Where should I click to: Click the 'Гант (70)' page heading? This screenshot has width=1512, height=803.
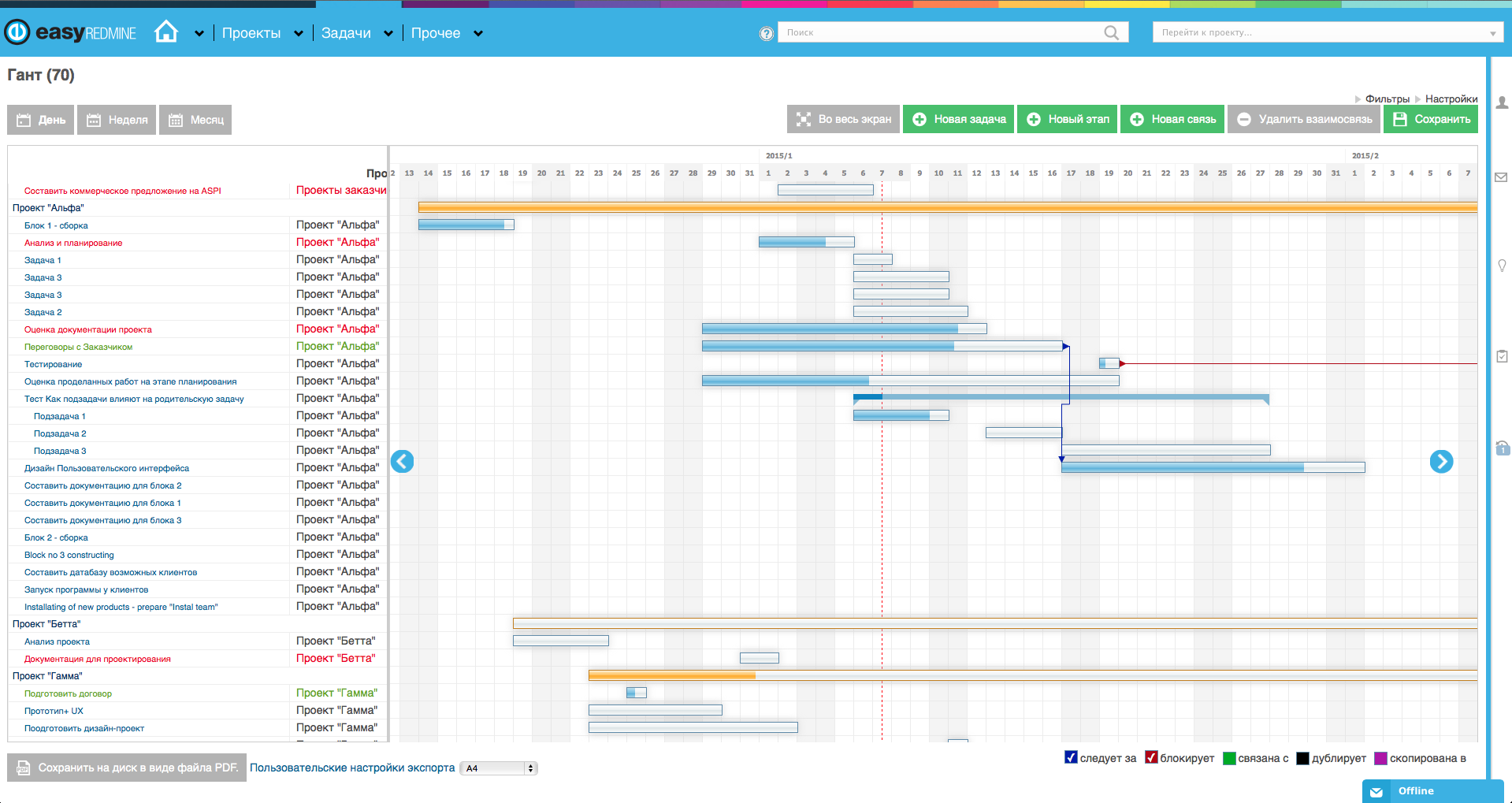click(x=41, y=75)
